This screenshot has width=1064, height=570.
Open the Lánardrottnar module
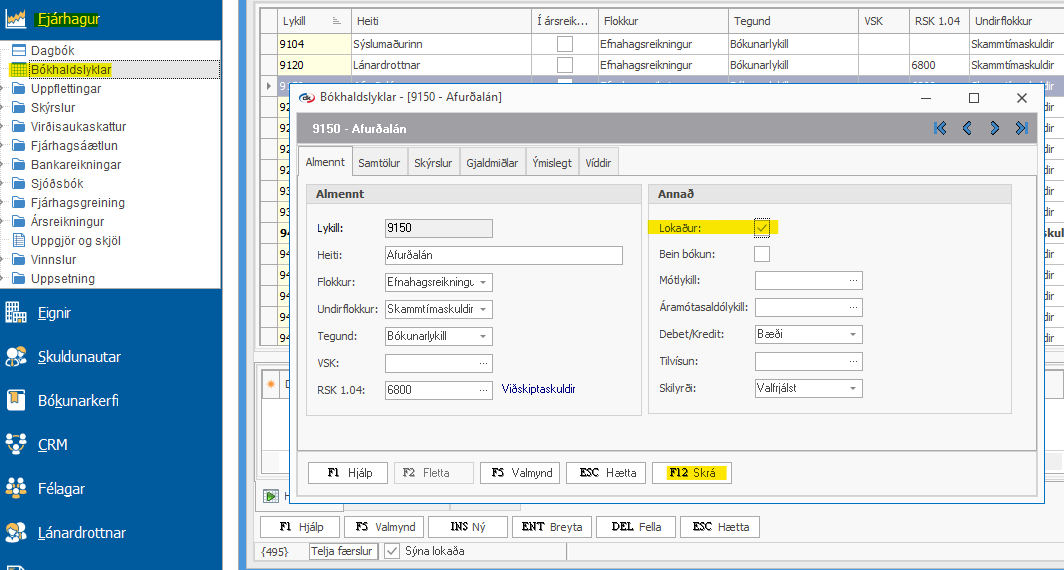coord(81,533)
